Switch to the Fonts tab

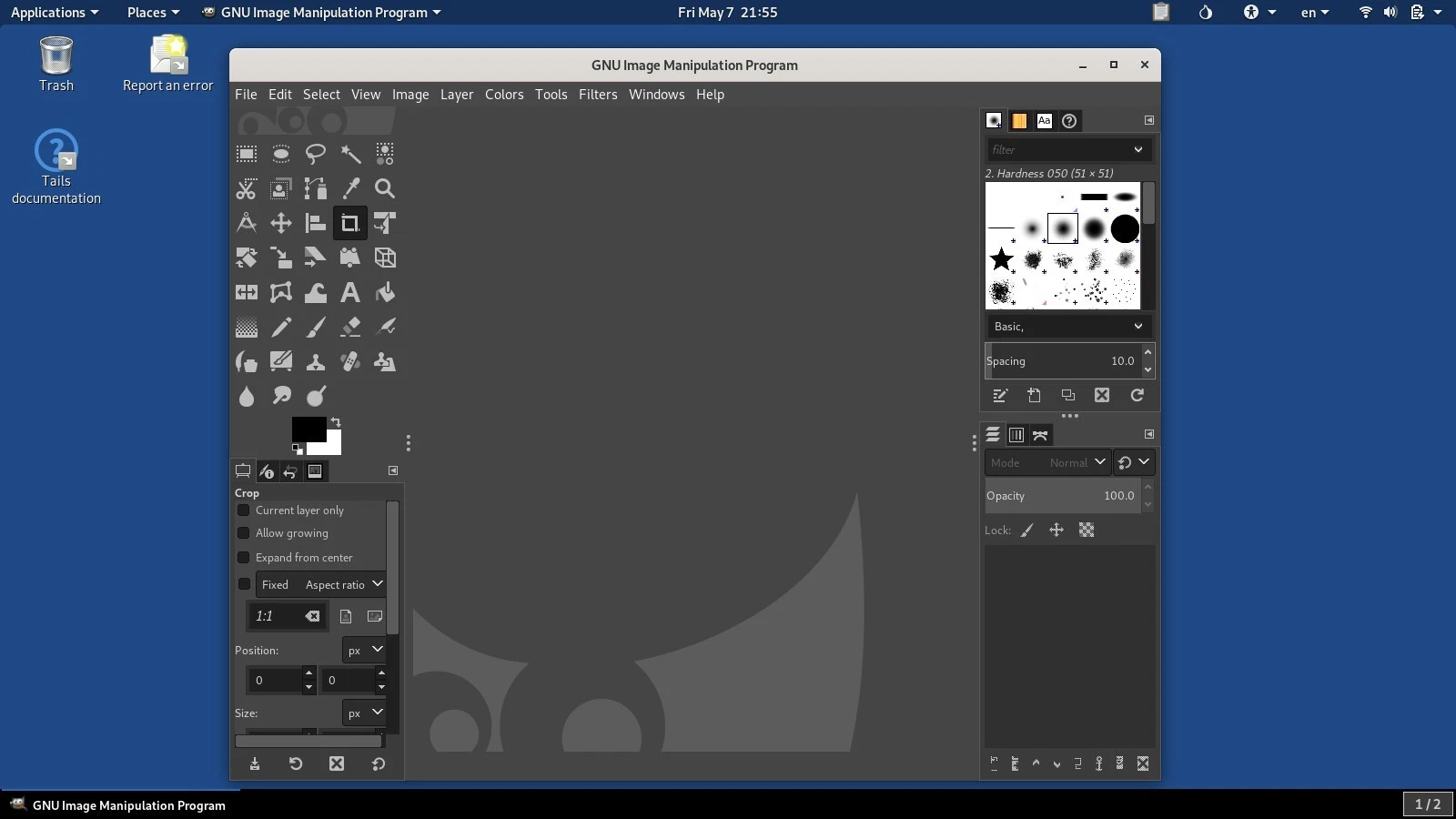[1044, 121]
